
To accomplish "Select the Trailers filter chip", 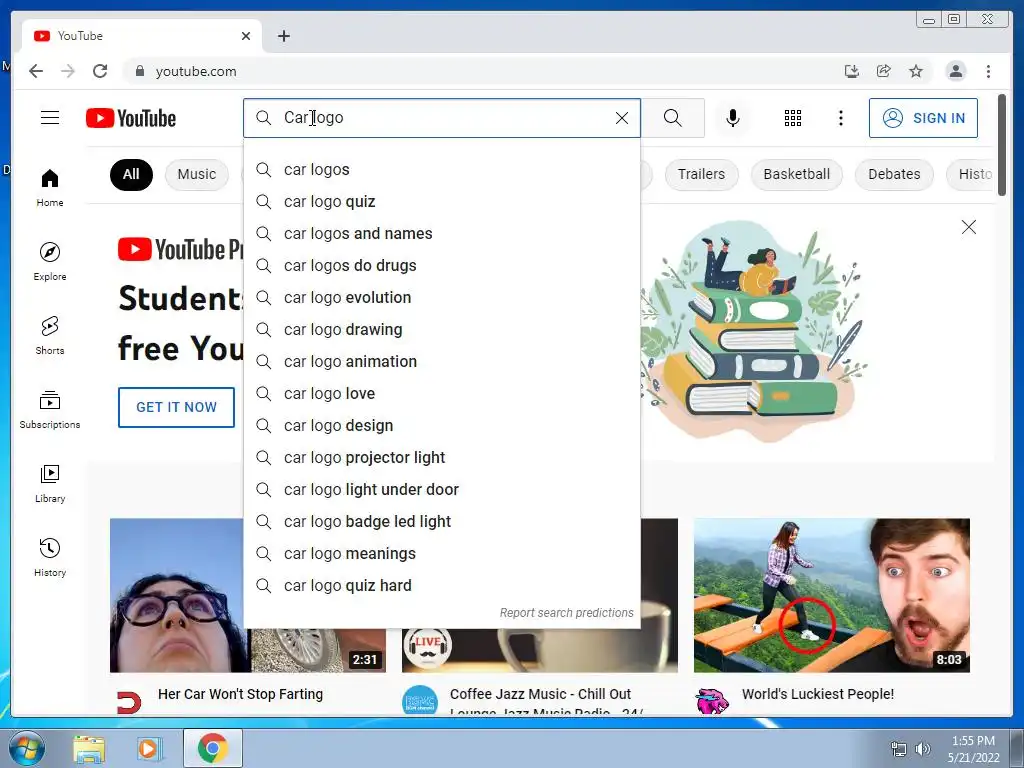I will tap(701, 174).
